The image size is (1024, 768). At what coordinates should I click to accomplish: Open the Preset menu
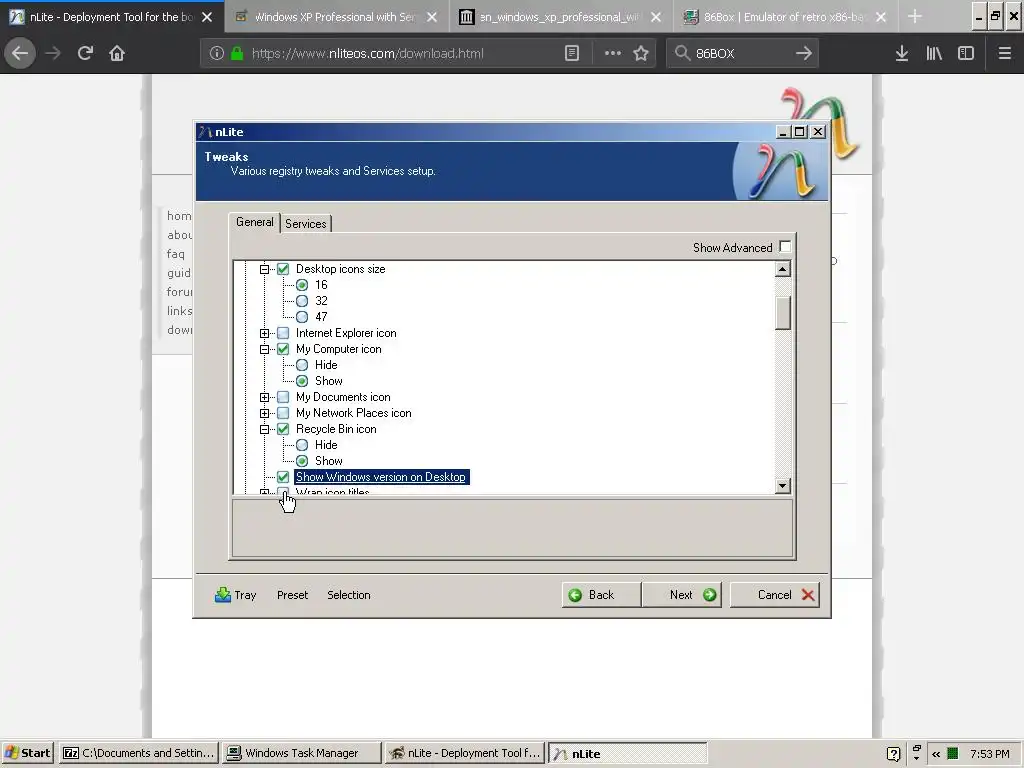tap(292, 595)
